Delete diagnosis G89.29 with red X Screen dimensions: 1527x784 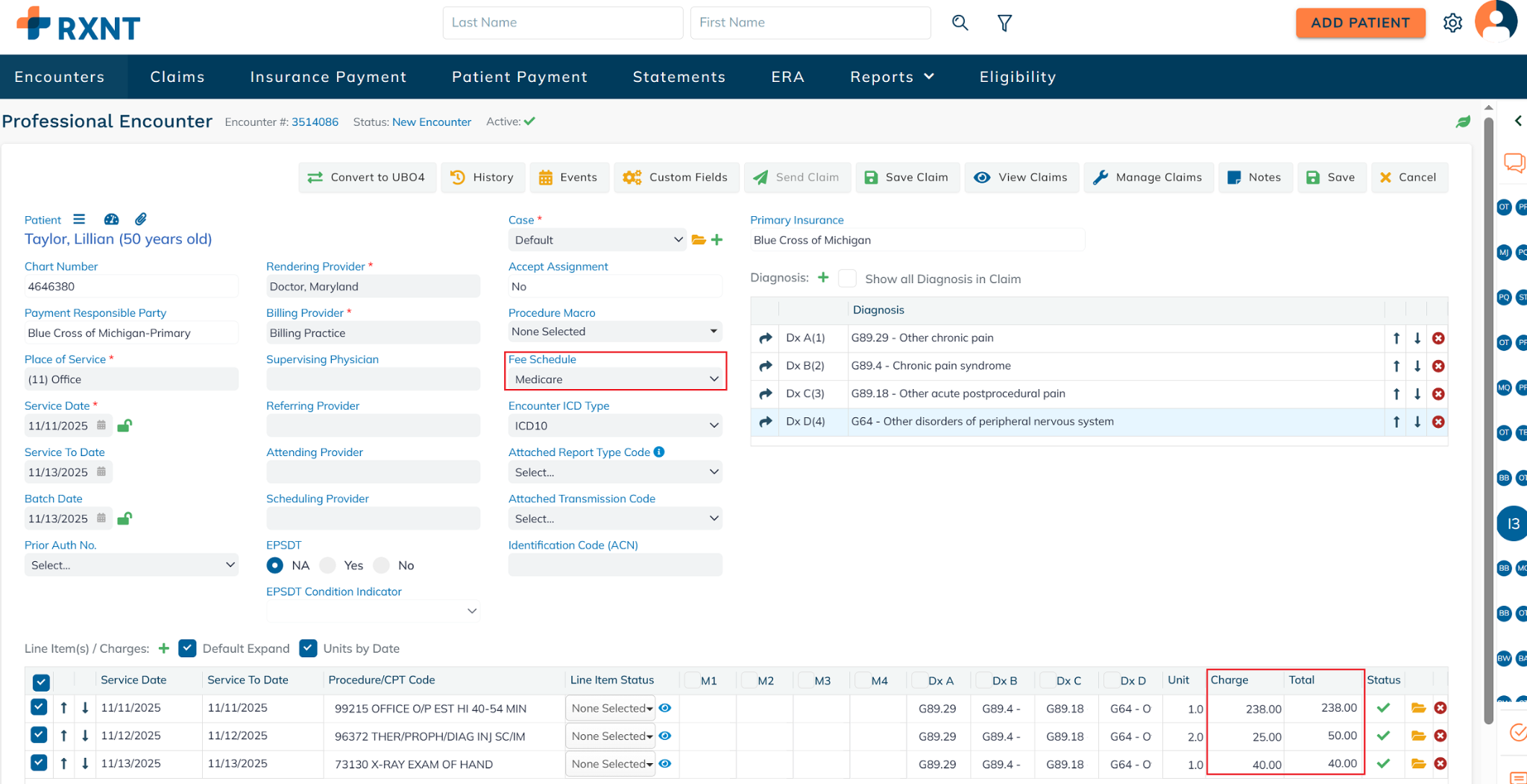point(1438,338)
